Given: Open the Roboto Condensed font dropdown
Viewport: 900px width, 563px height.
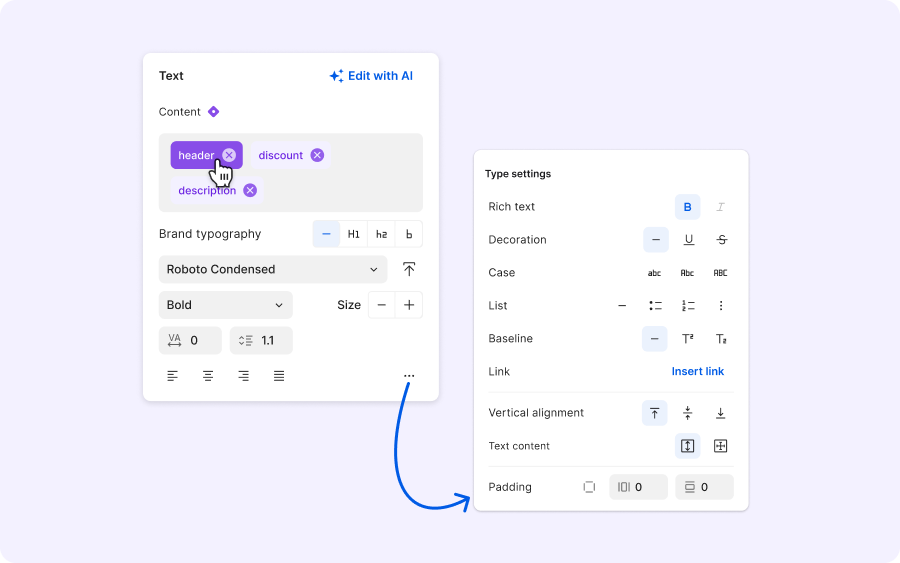Looking at the screenshot, I should pos(272,269).
